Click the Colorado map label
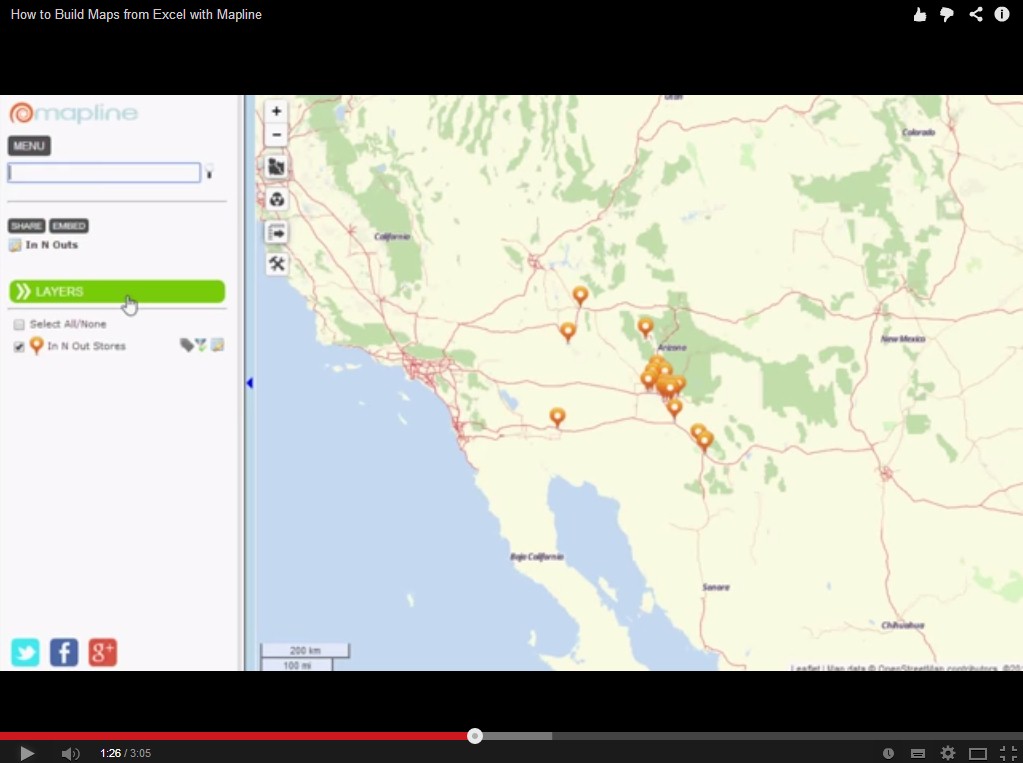1023x763 pixels. (919, 132)
